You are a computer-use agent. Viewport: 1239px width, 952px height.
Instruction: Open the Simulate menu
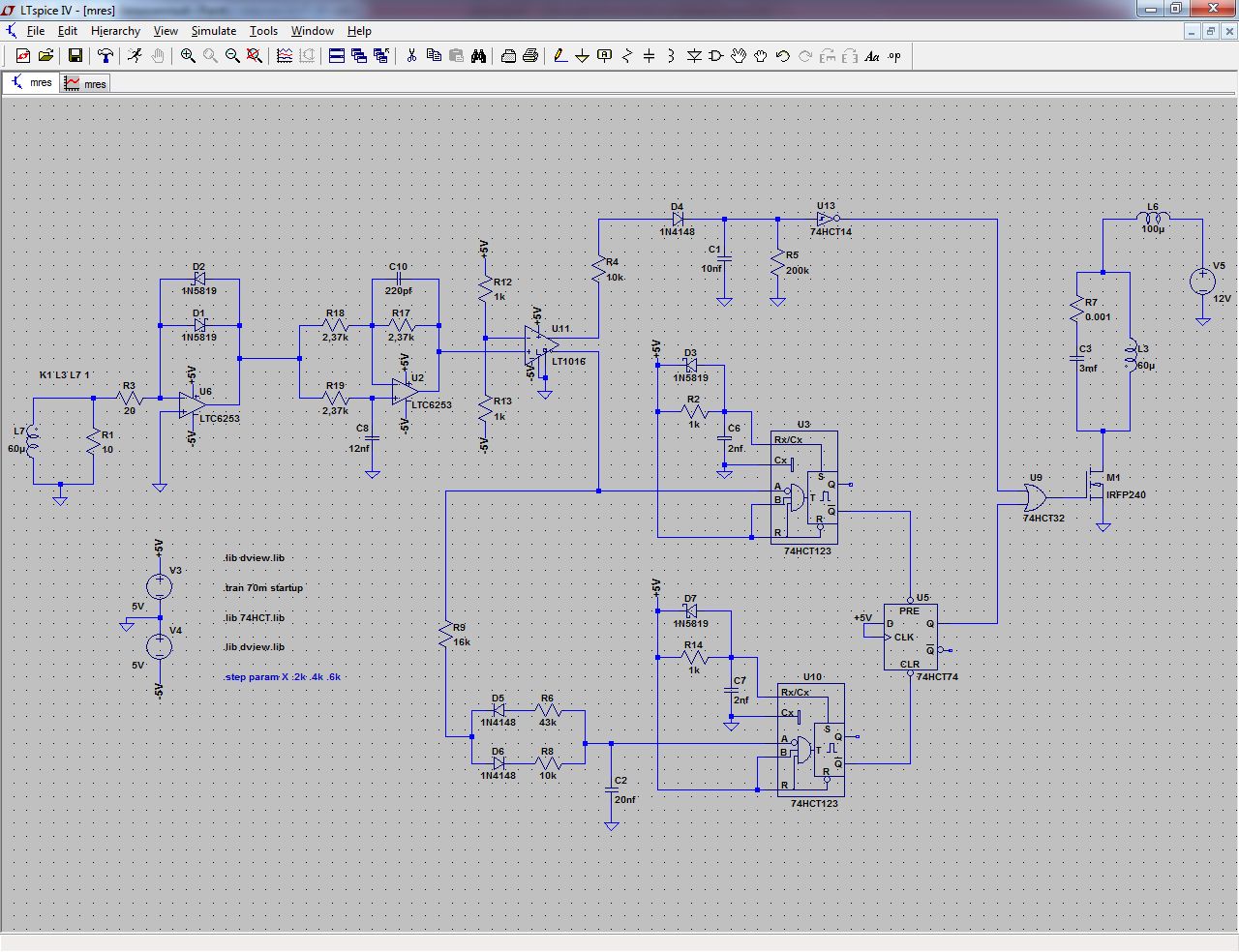(x=214, y=31)
